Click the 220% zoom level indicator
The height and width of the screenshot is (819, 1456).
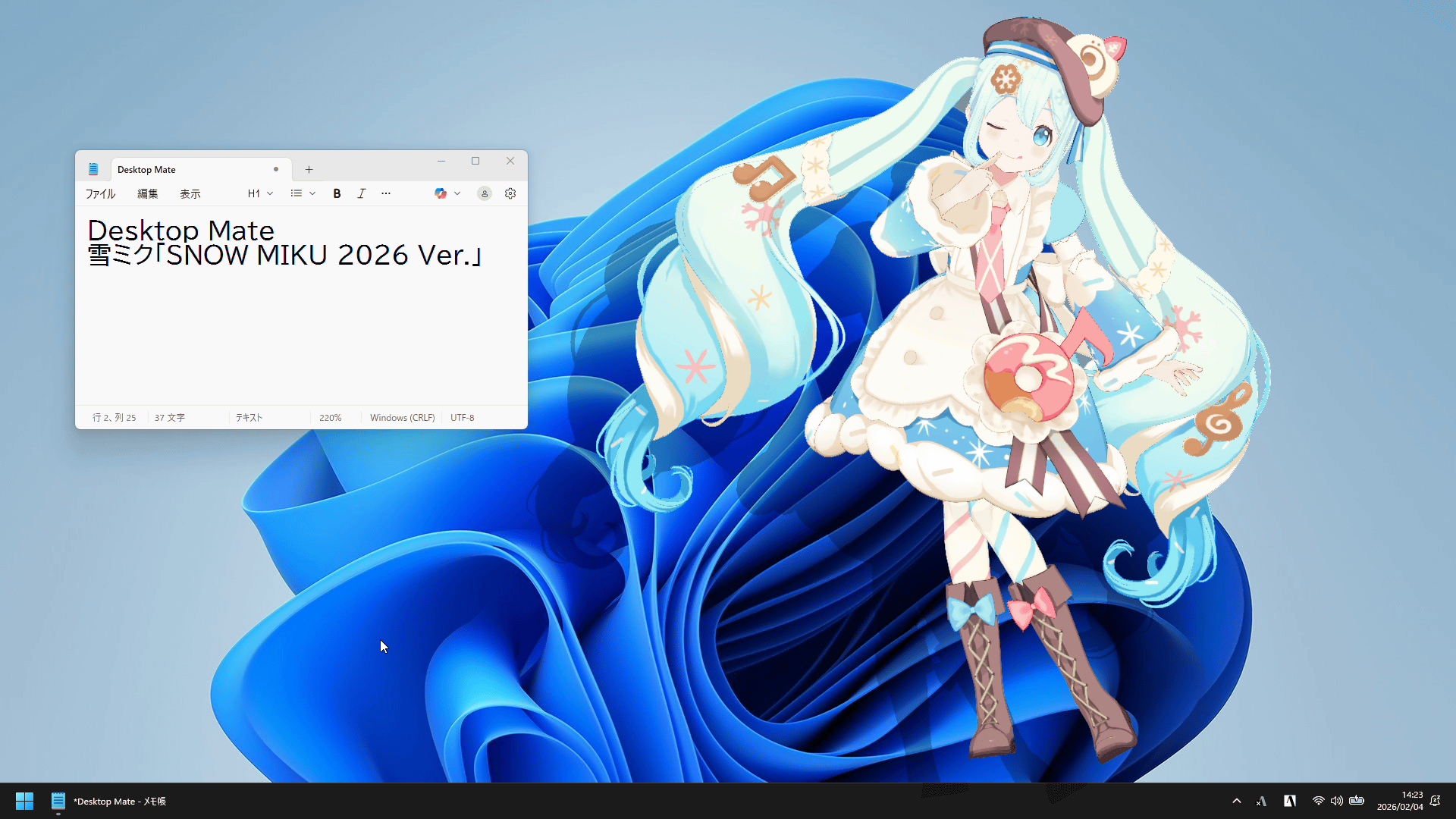[x=330, y=418]
